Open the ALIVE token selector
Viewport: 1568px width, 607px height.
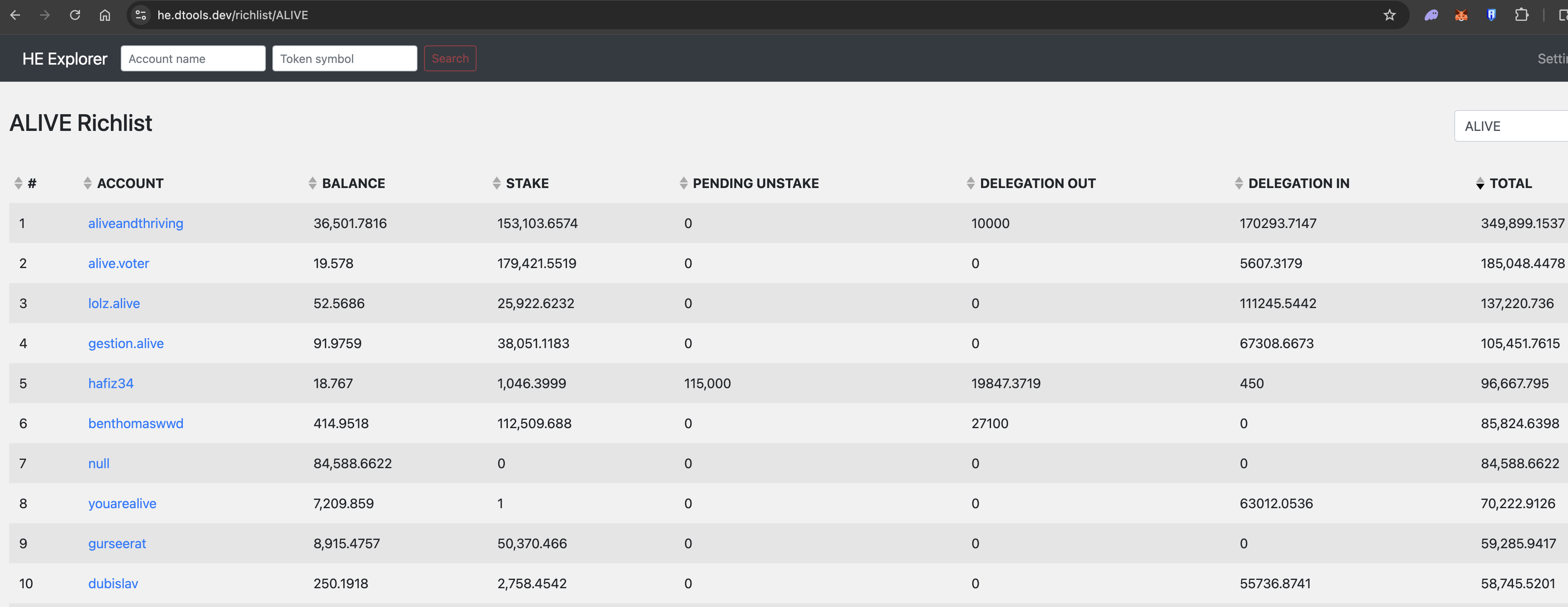(x=1511, y=126)
